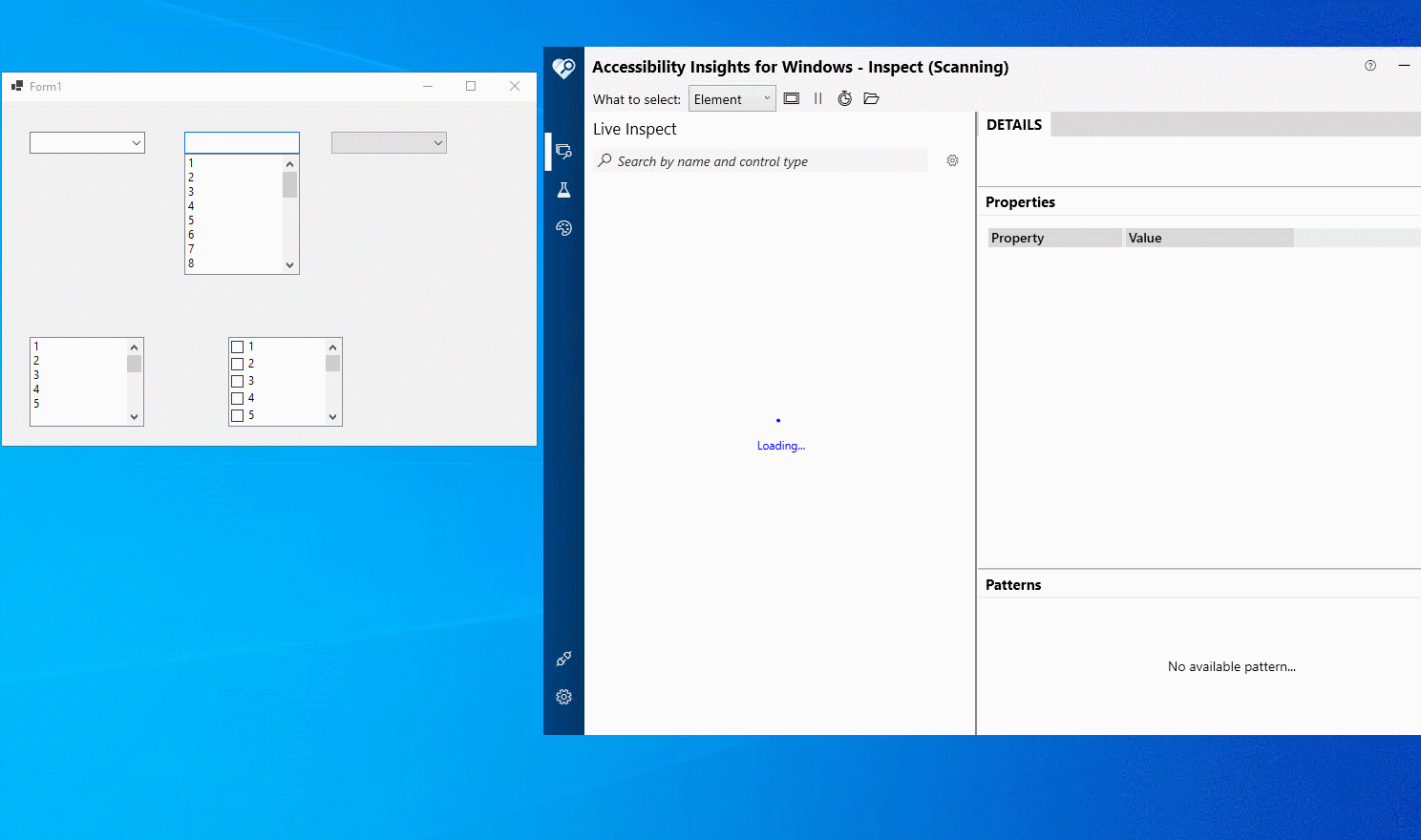Open the Tests beaker icon in the sidebar
The width and height of the screenshot is (1421, 840).
pyautogui.click(x=563, y=189)
